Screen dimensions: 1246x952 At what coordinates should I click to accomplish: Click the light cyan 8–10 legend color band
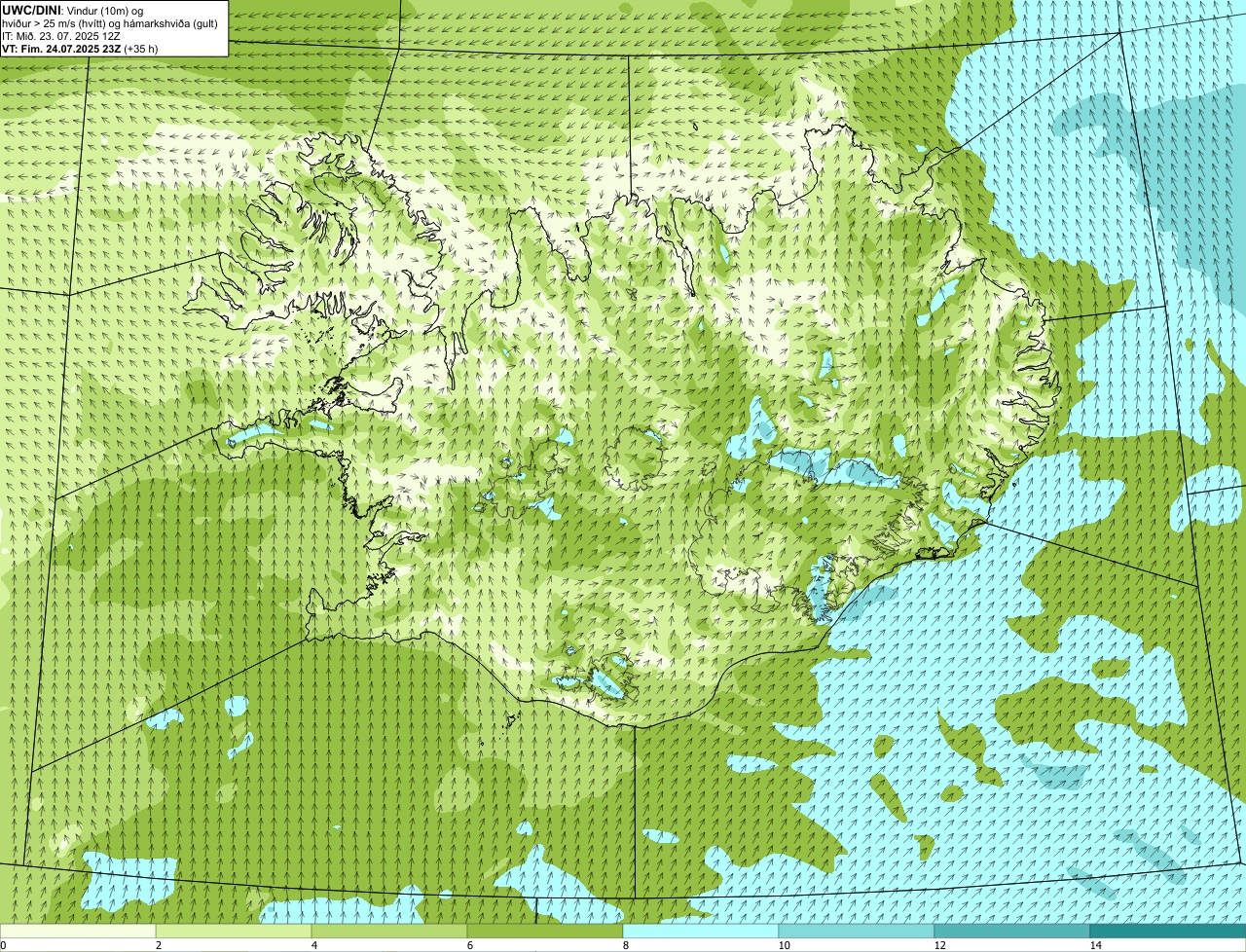701,932
